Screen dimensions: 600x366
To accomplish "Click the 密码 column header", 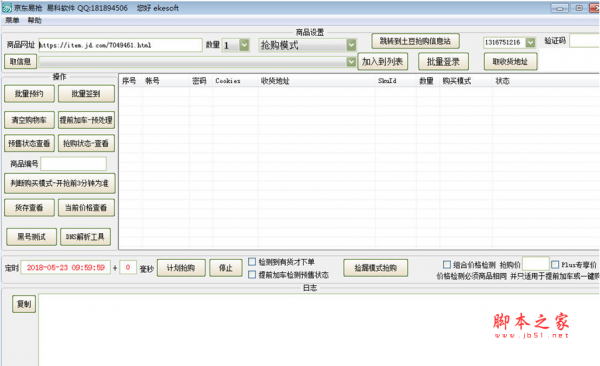I will click(x=201, y=81).
